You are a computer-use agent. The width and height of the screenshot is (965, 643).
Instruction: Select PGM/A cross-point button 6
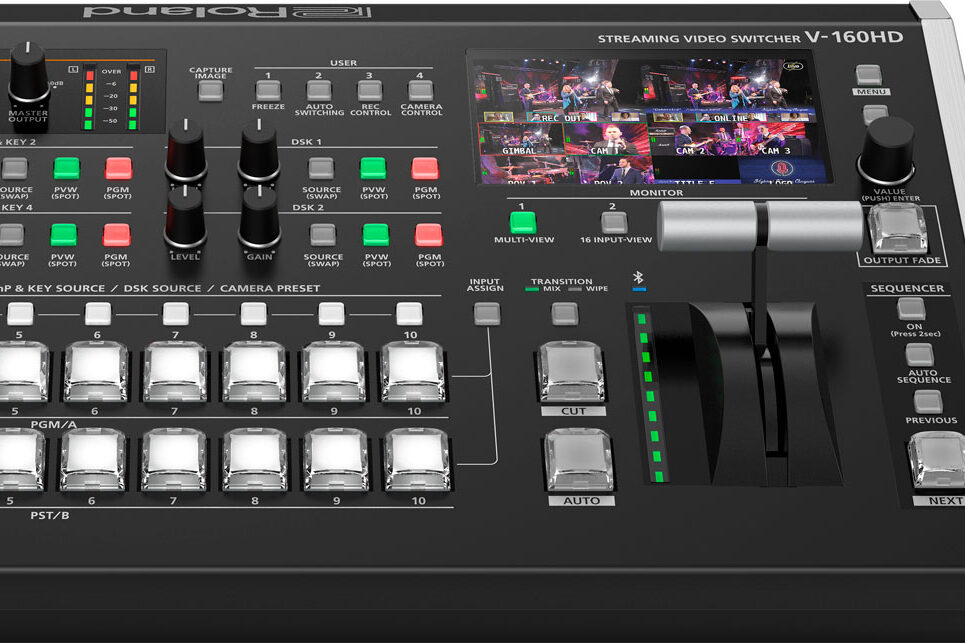pos(96,373)
